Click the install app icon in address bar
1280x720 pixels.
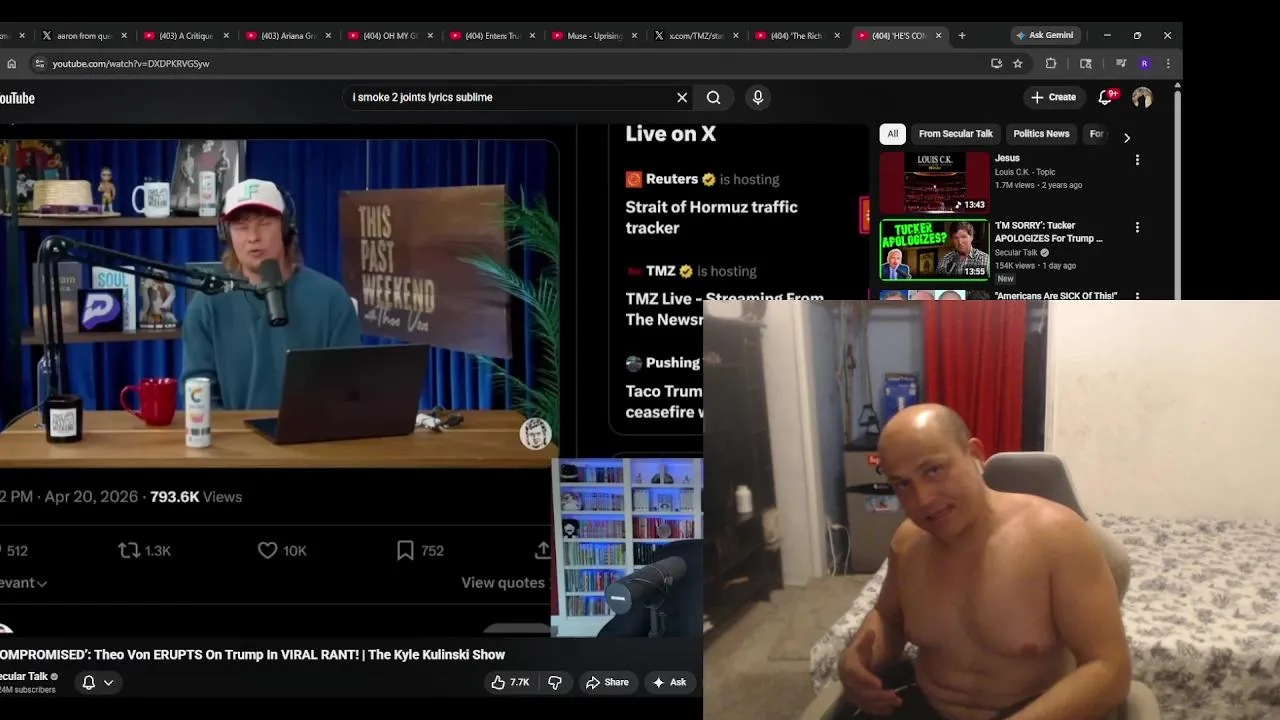coord(996,63)
